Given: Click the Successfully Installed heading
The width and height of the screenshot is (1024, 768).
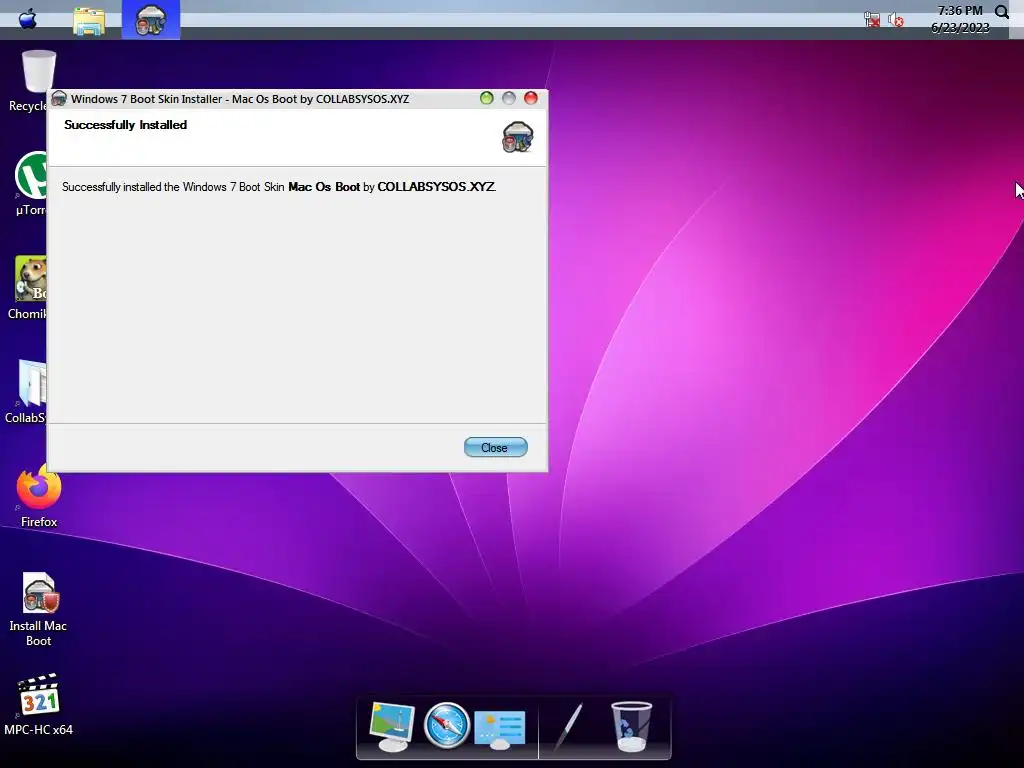Looking at the screenshot, I should tap(125, 125).
